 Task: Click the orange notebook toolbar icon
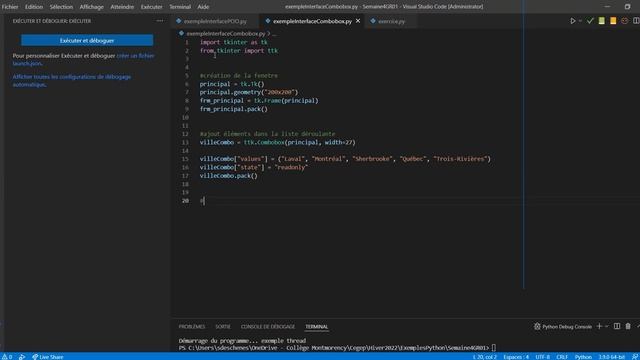[613, 21]
